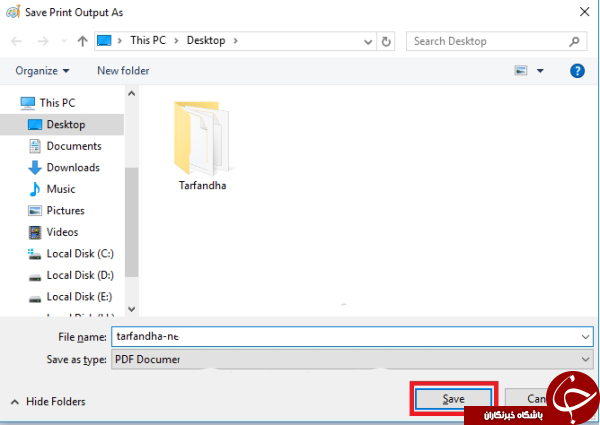Open Documents in the navigation pane
The image size is (600, 425).
(x=74, y=146)
